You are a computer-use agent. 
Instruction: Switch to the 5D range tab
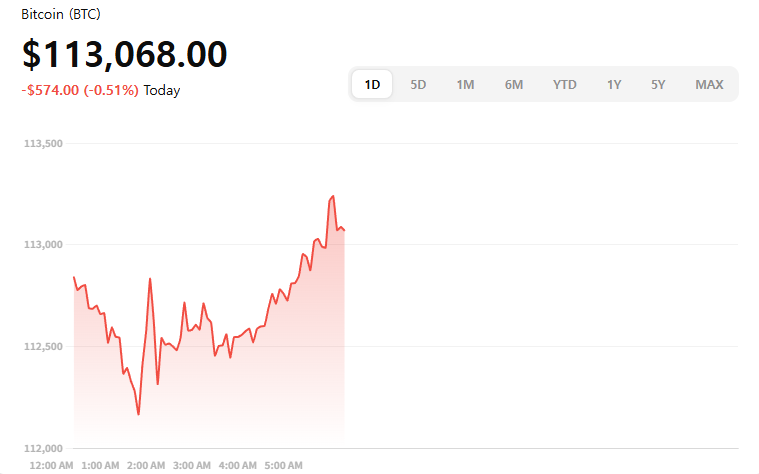[x=418, y=85]
